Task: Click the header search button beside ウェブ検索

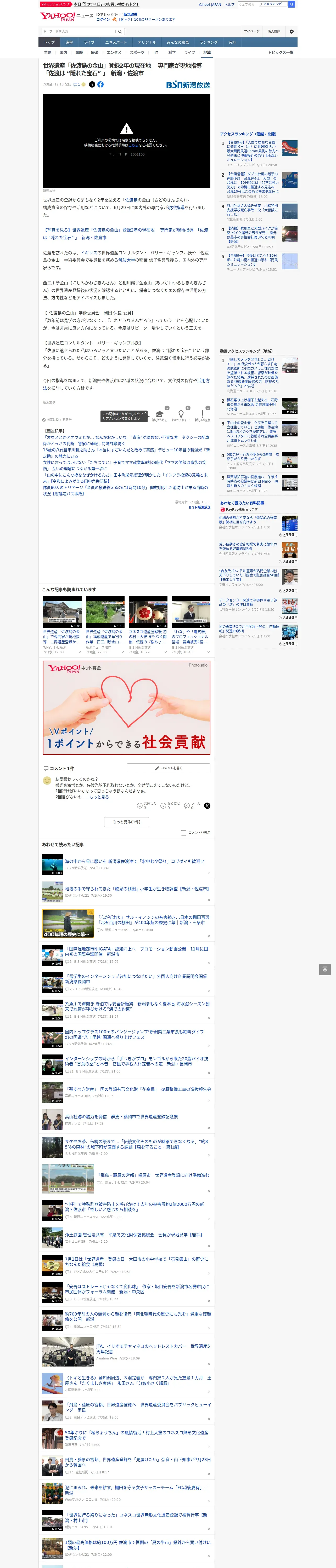Action: (x=292, y=4)
